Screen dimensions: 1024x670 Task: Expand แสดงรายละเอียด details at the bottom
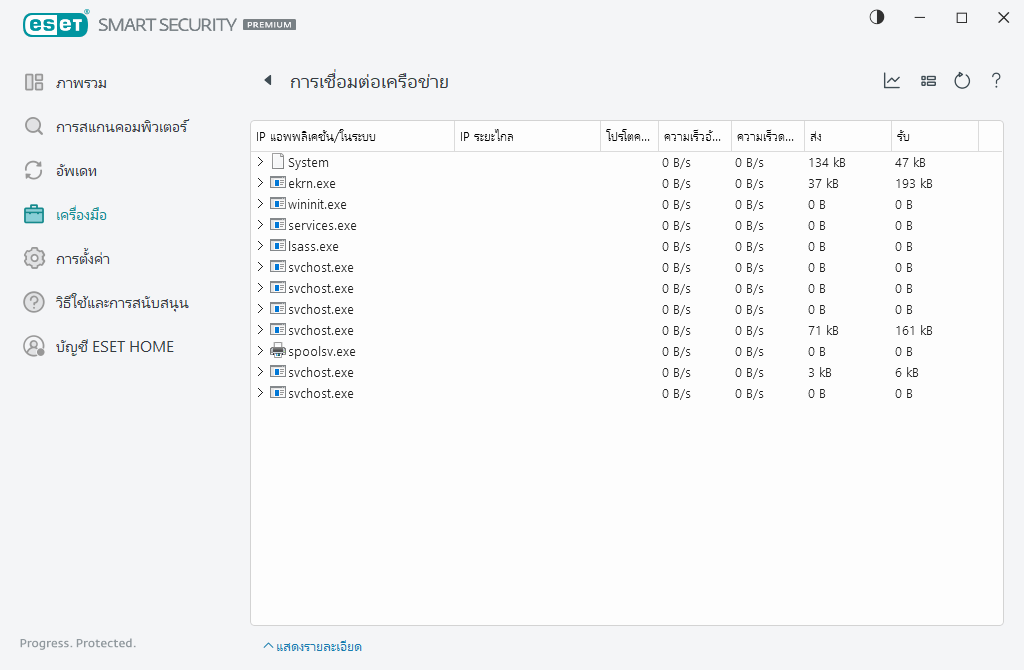coord(315,647)
